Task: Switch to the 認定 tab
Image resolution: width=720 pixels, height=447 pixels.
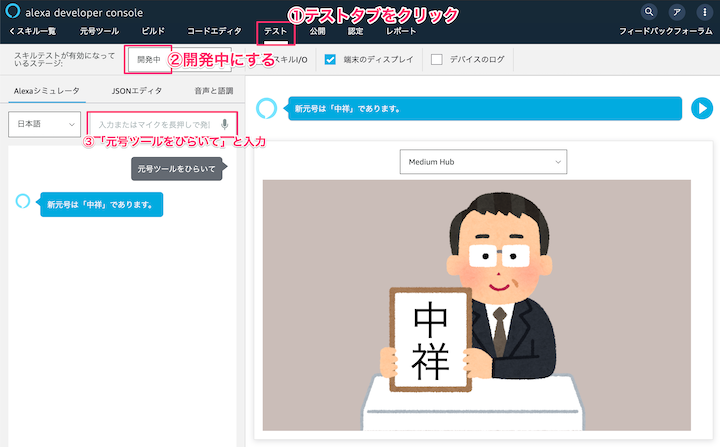Action: (355, 31)
